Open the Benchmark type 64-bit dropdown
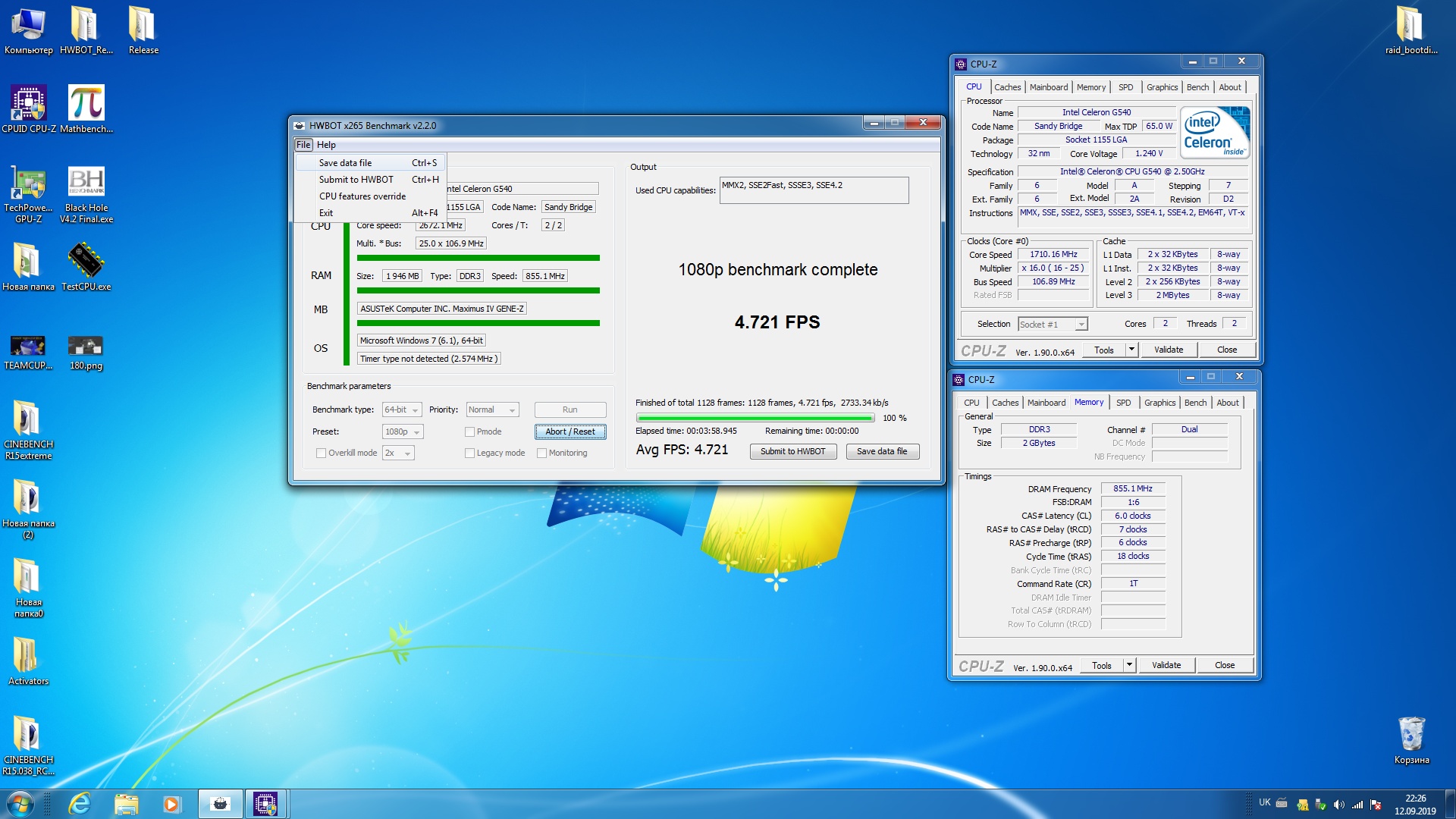 tap(402, 409)
